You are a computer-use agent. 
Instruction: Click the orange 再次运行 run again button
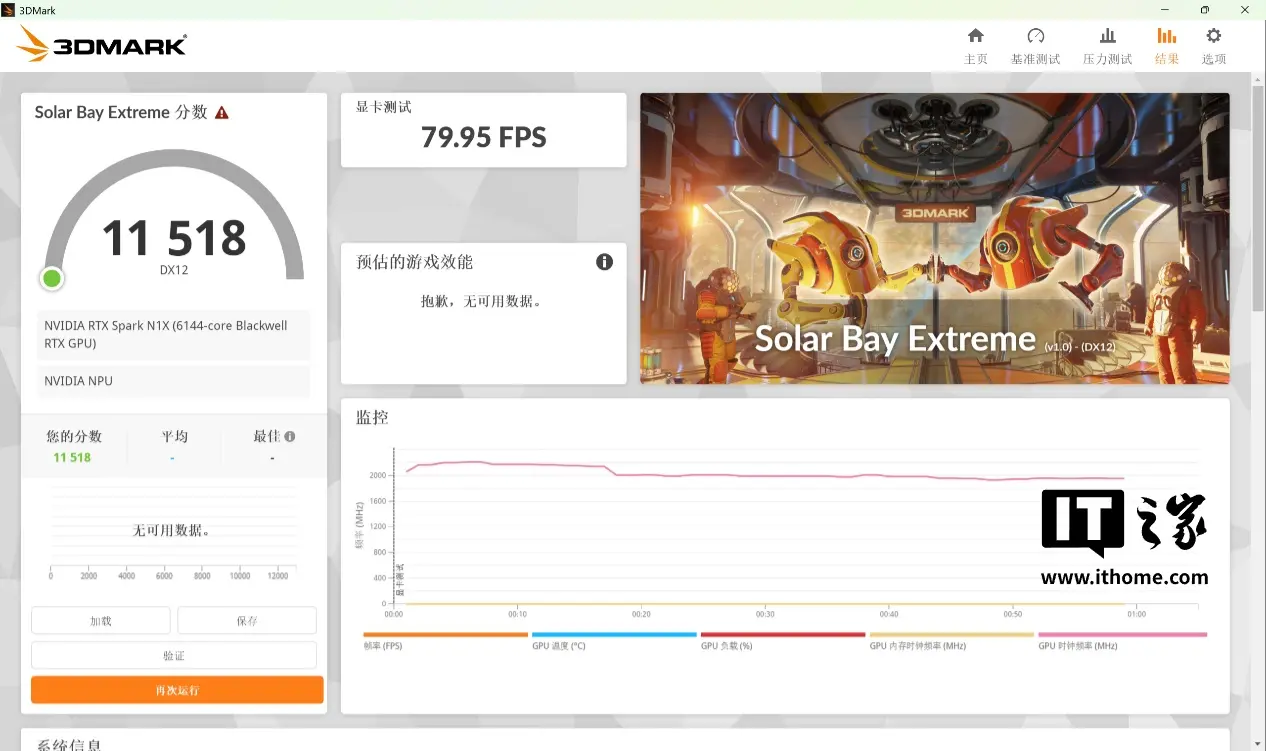tap(177, 690)
